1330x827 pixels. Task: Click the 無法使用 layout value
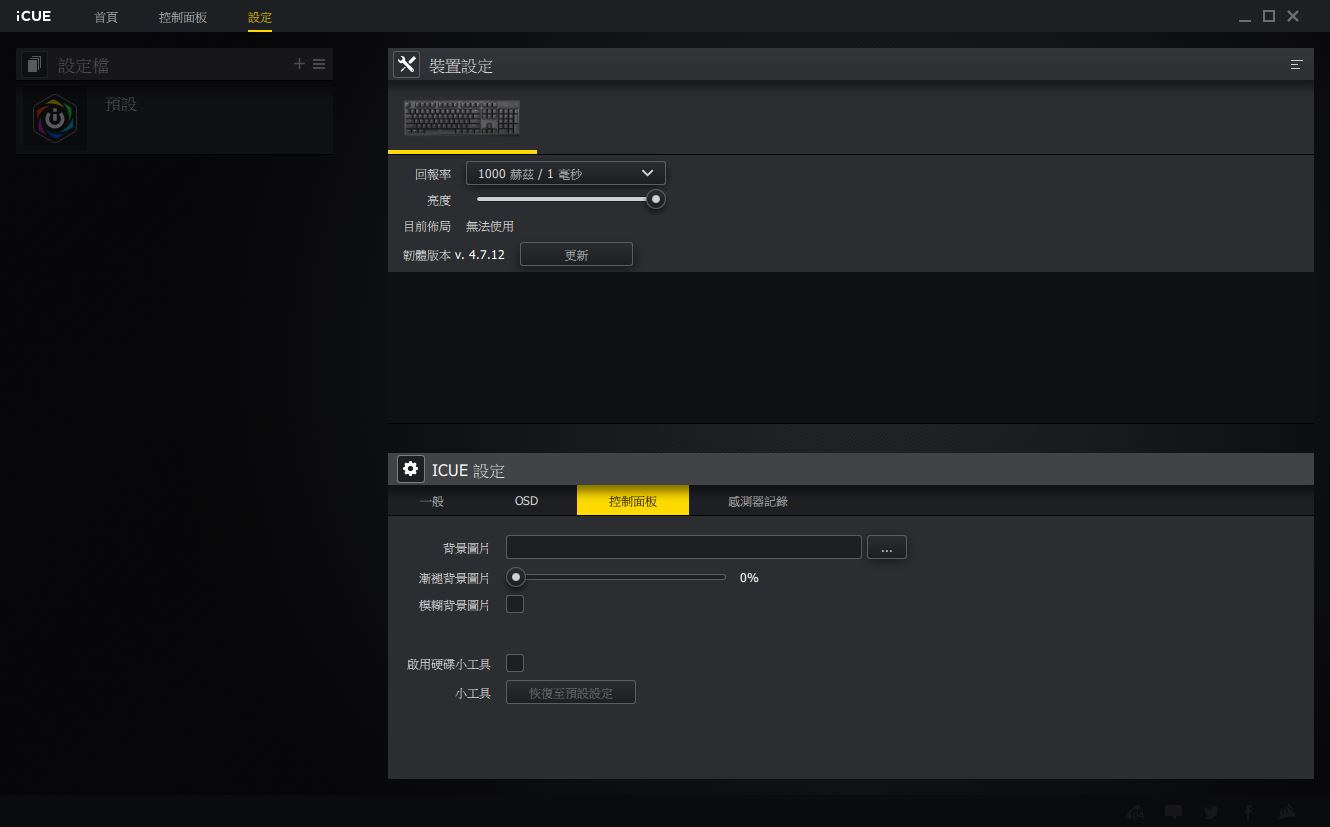click(x=490, y=227)
